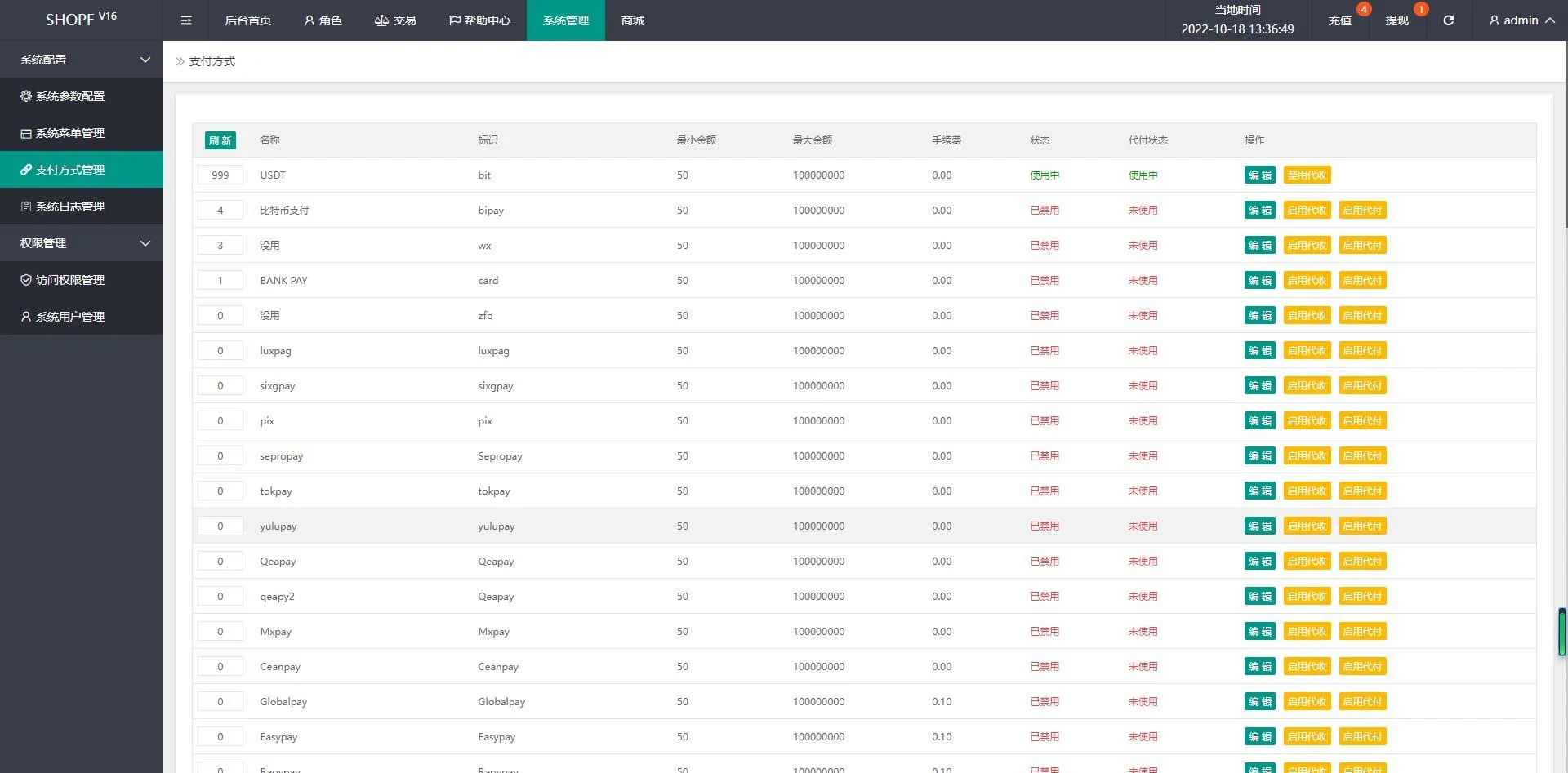This screenshot has height=773, width=1568.
Task: Click the green 刷新 button
Action: pos(220,140)
